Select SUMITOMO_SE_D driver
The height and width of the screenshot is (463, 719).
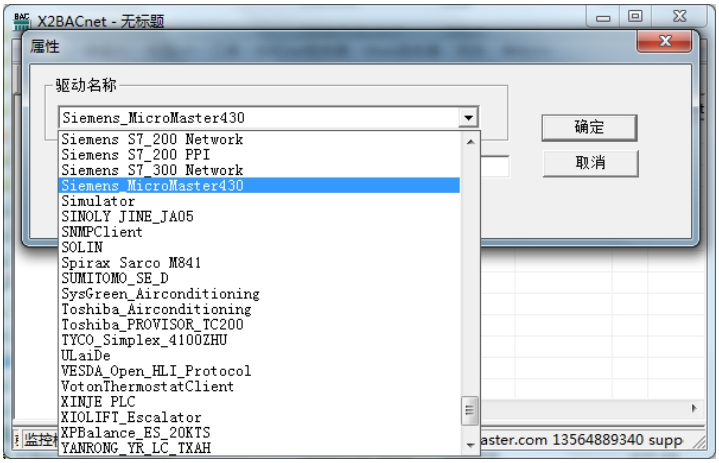(259, 278)
